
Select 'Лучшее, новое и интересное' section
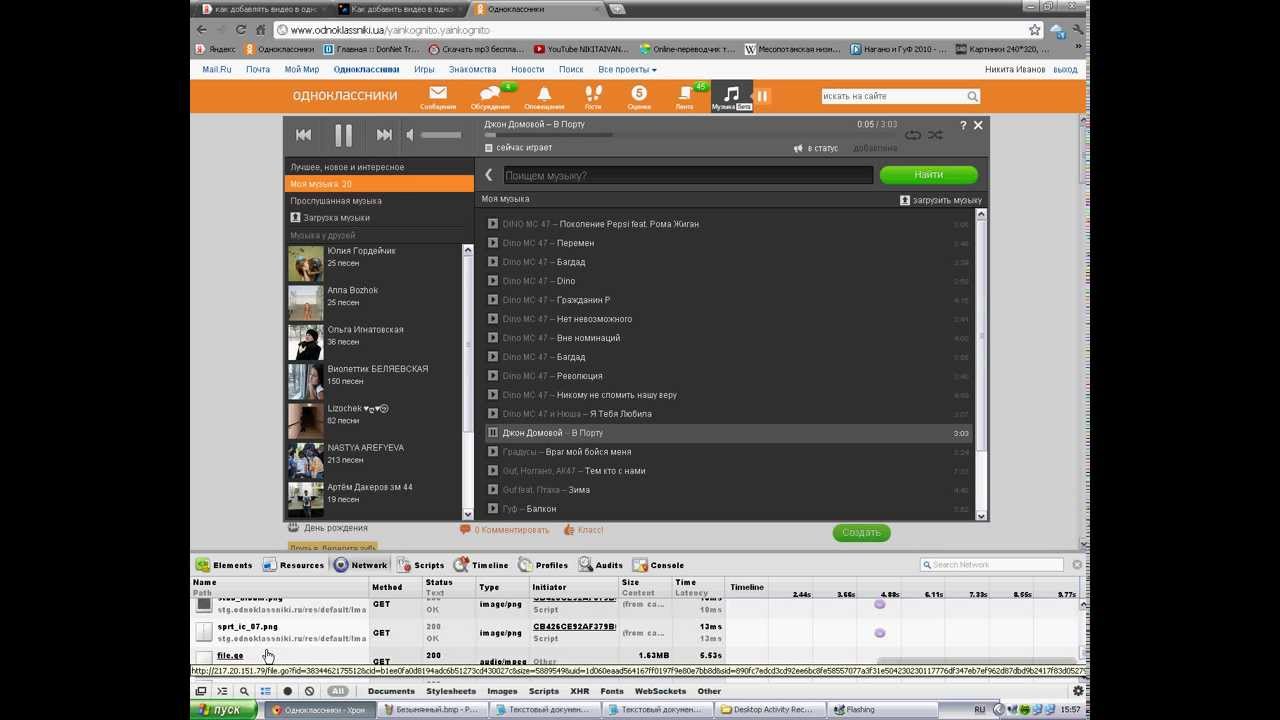tap(378, 167)
